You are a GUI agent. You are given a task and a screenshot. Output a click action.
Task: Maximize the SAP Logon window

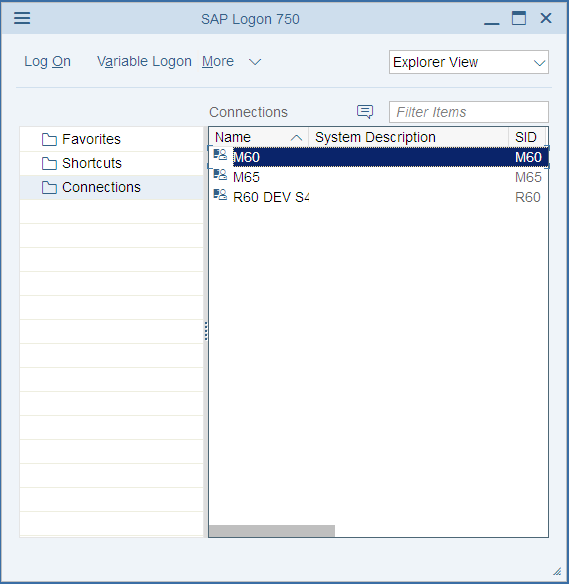(519, 18)
